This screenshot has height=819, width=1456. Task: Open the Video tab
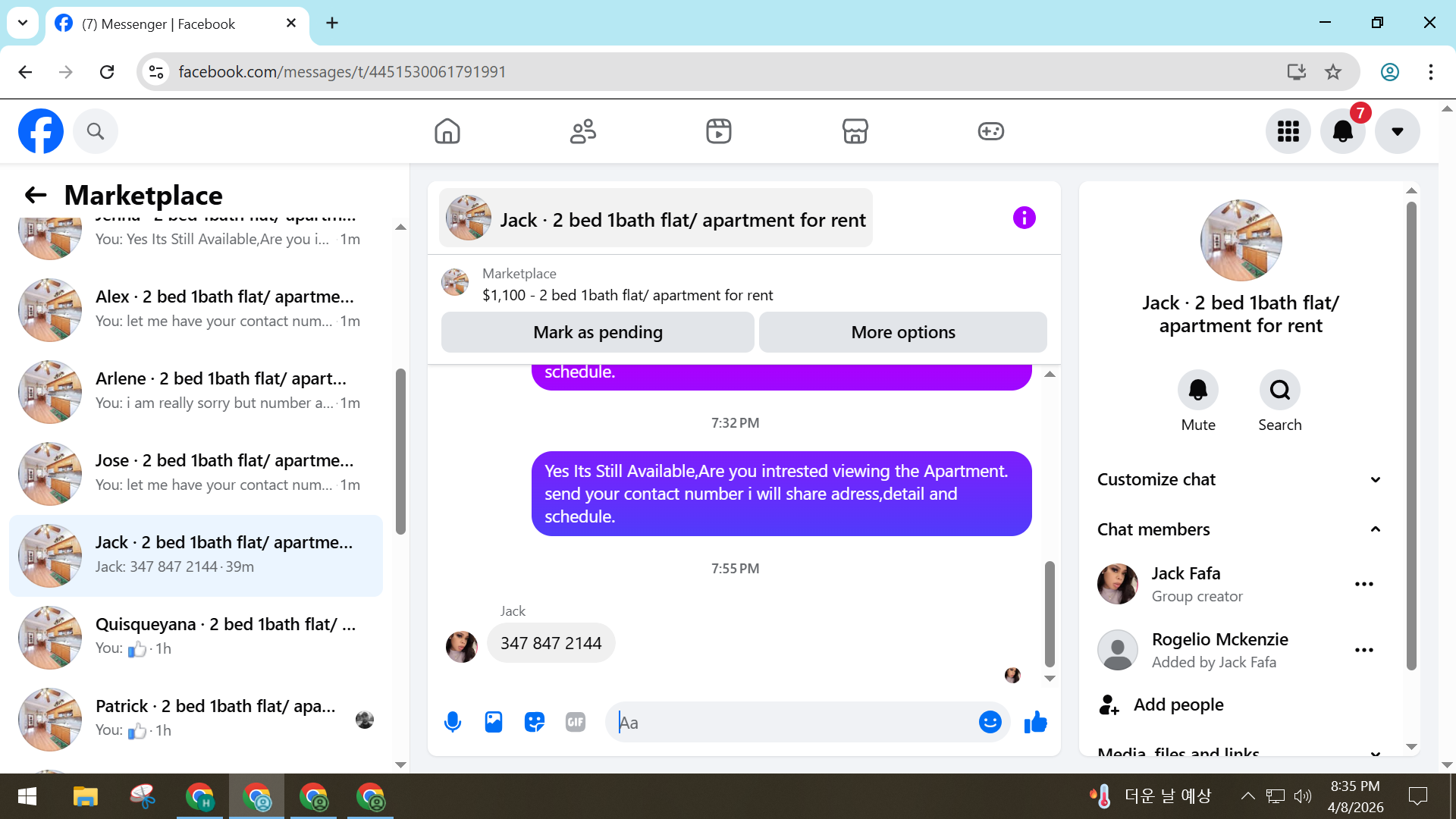click(718, 131)
